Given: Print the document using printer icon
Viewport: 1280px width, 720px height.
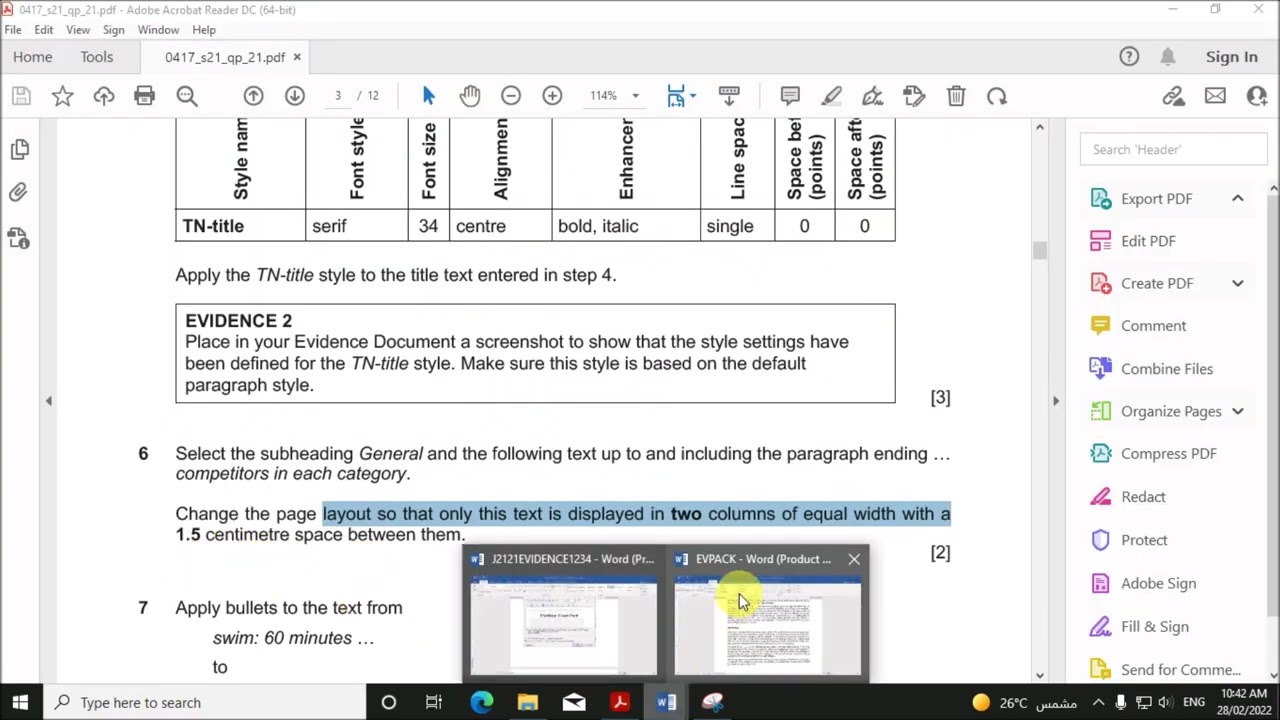Looking at the screenshot, I should [x=145, y=96].
